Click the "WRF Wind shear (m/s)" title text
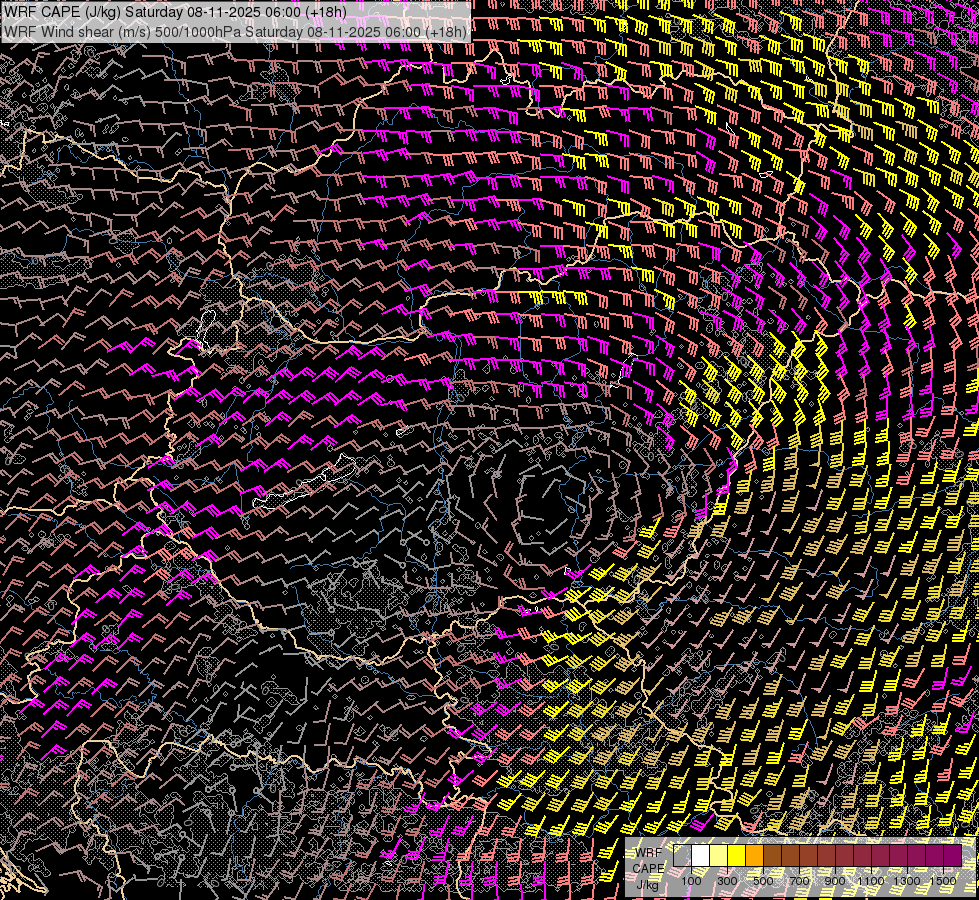Screen dimensions: 979x900 [77, 32]
